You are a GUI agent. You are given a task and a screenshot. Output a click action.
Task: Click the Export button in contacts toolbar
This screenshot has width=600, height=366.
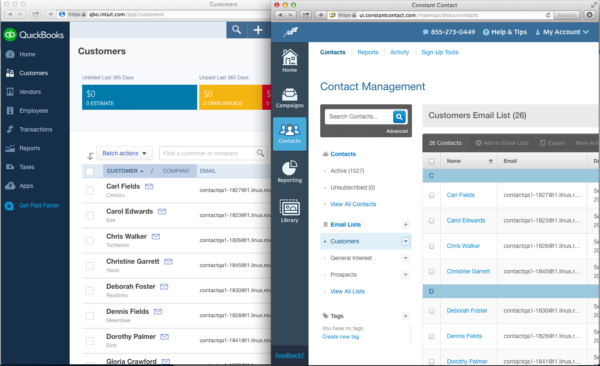(552, 143)
